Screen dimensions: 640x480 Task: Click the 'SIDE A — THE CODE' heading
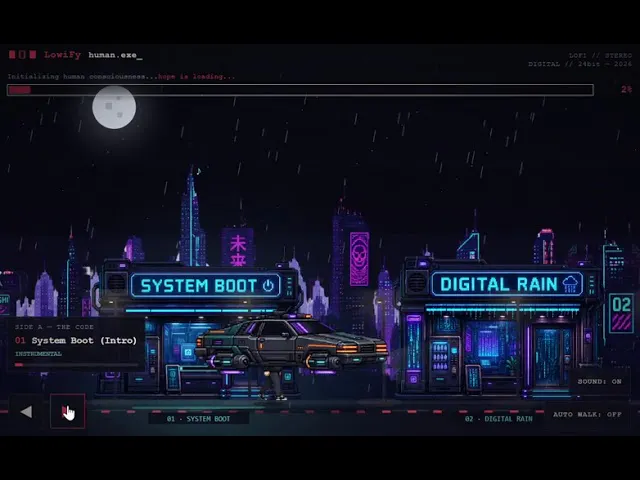pos(54,327)
